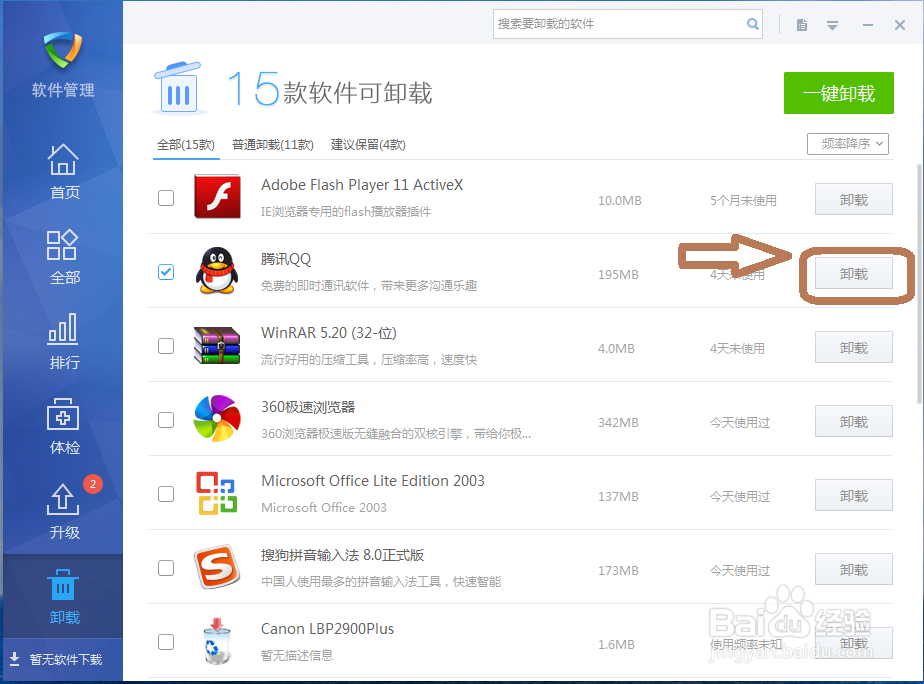The height and width of the screenshot is (684, 924).
Task: Click the title Adobe Flash Player 11 ActiveX
Action: 362,185
